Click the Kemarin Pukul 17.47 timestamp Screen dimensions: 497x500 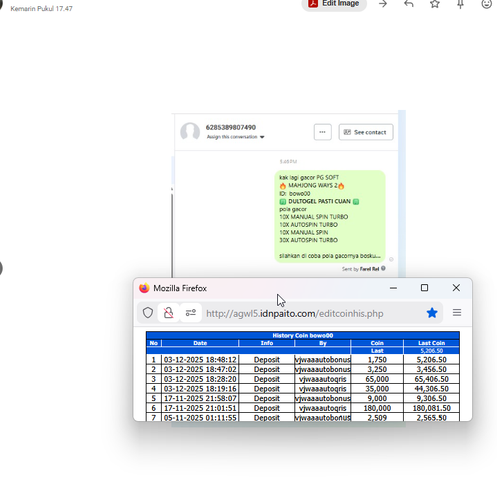pos(41,9)
